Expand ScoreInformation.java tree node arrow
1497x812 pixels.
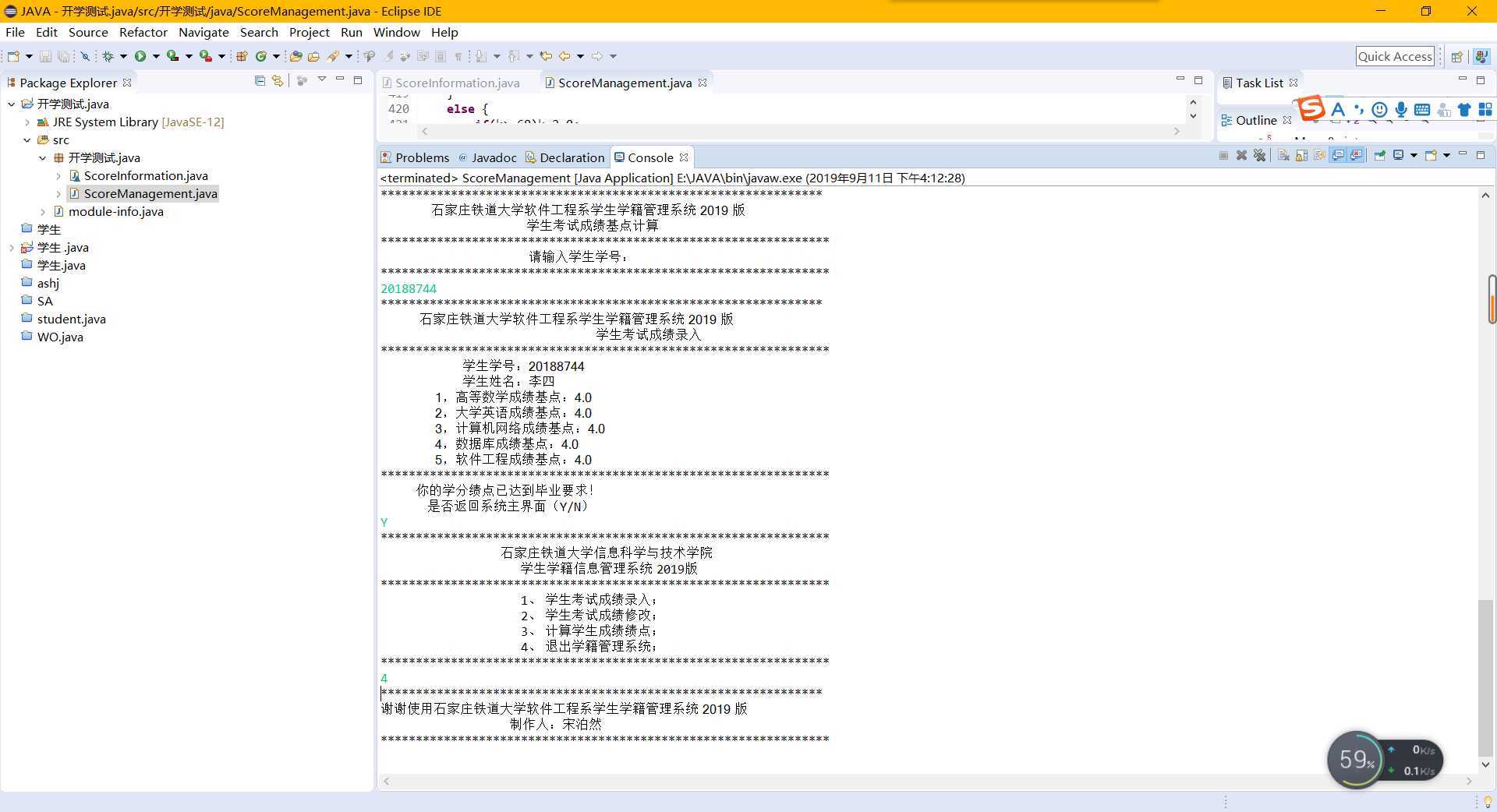pyautogui.click(x=58, y=175)
